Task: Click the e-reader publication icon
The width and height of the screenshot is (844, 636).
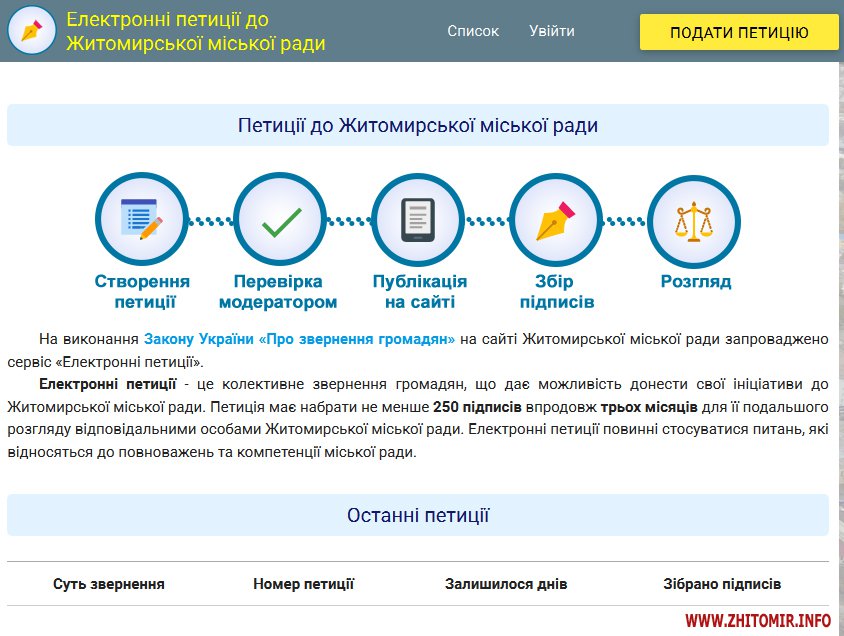Action: (418, 219)
